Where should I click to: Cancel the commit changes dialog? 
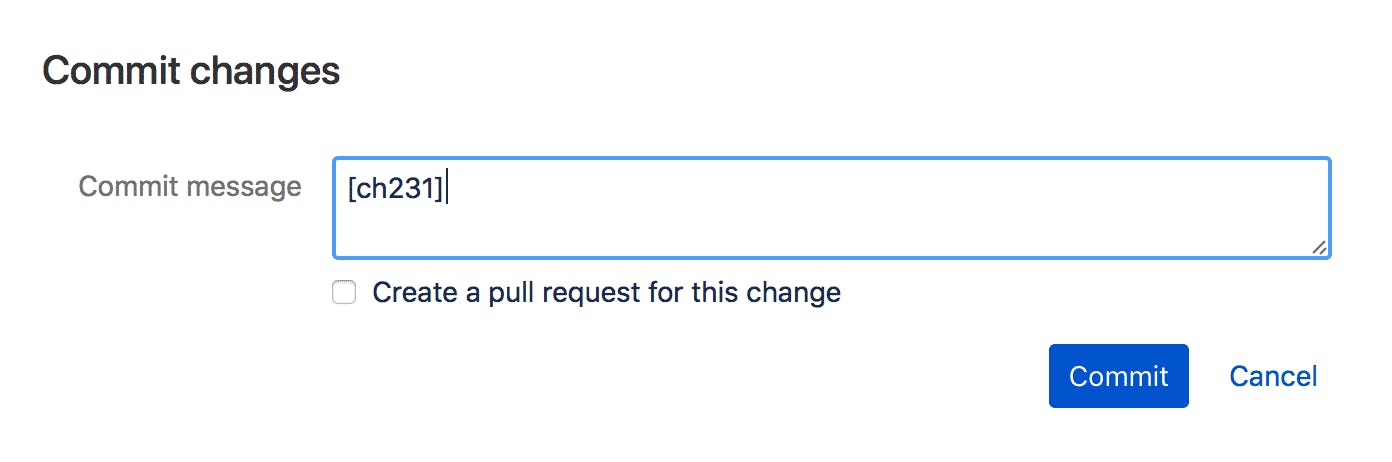(x=1273, y=376)
